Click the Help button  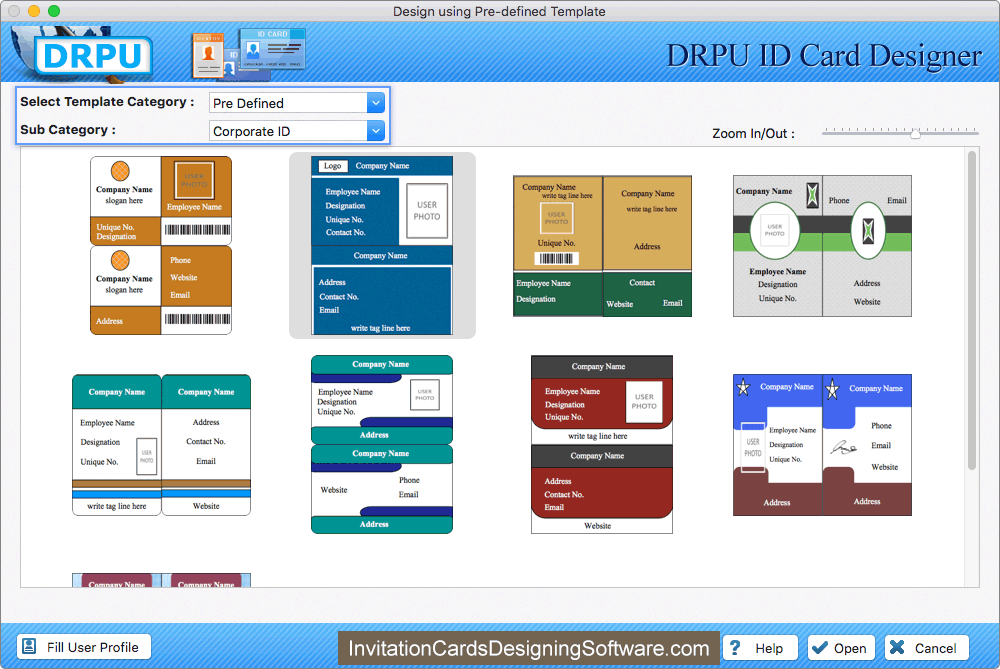click(x=760, y=648)
